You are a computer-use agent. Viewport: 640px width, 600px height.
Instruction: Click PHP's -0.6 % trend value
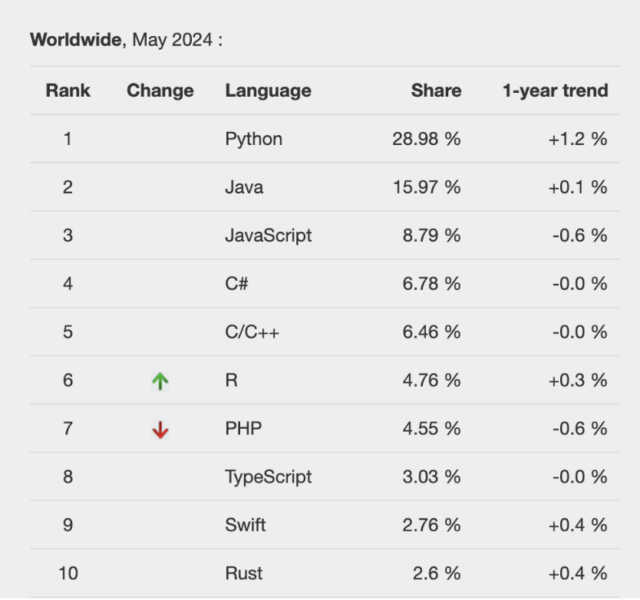(x=579, y=428)
